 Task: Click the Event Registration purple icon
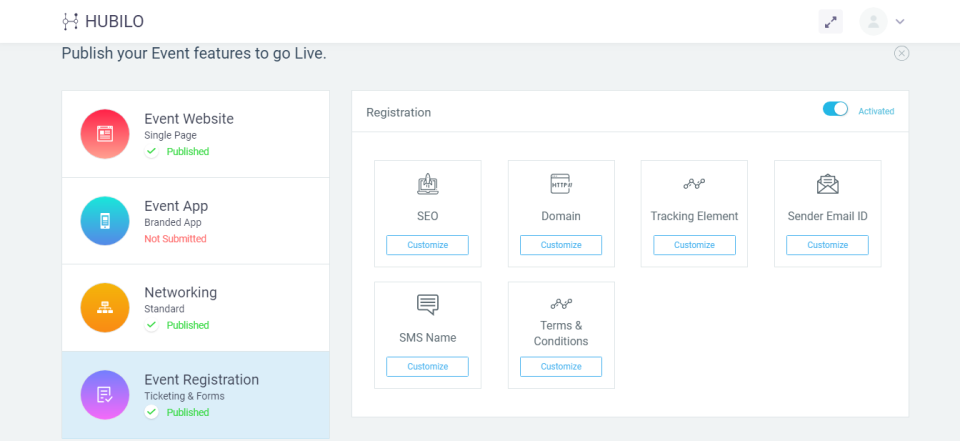[x=105, y=395]
